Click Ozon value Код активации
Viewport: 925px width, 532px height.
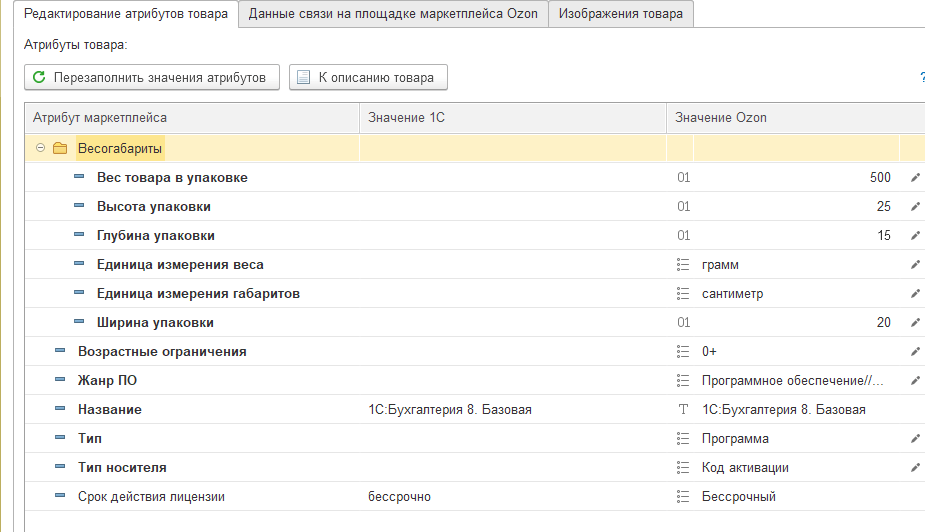[745, 468]
